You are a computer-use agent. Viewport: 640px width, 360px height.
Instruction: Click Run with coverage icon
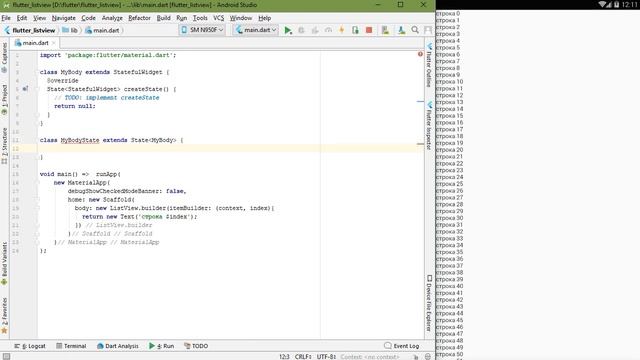coord(315,30)
